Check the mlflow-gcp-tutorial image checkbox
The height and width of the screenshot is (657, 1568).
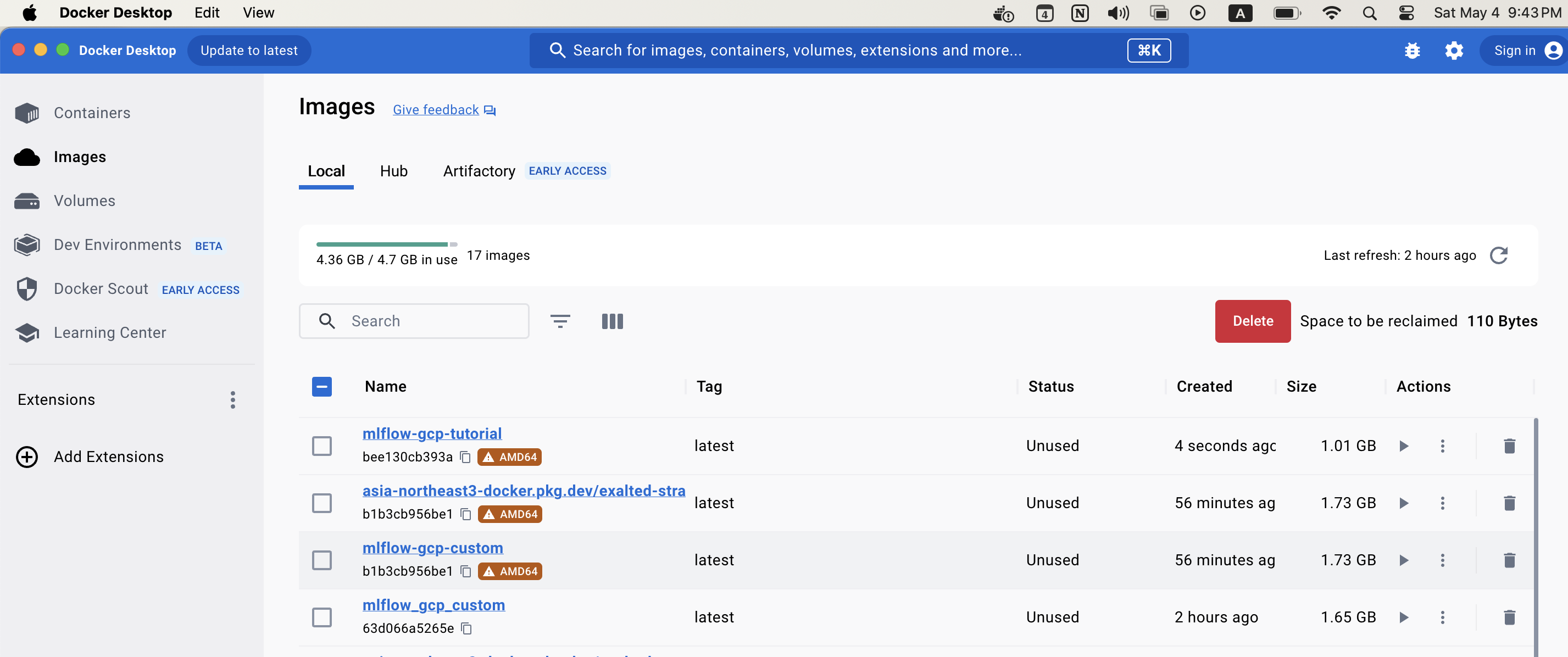(x=321, y=446)
